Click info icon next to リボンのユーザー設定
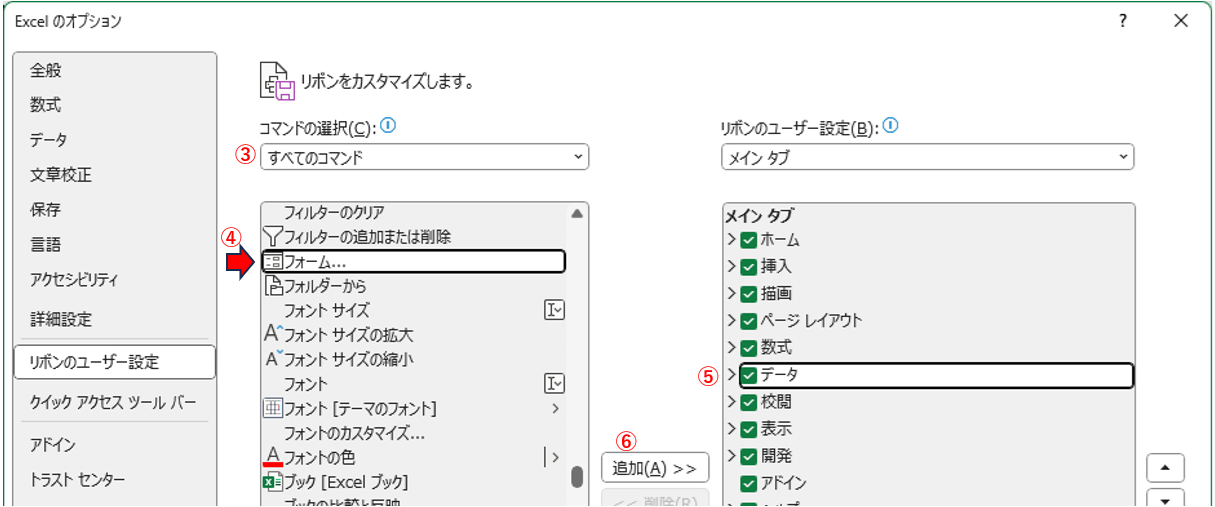The width and height of the screenshot is (1215, 507). point(890,127)
